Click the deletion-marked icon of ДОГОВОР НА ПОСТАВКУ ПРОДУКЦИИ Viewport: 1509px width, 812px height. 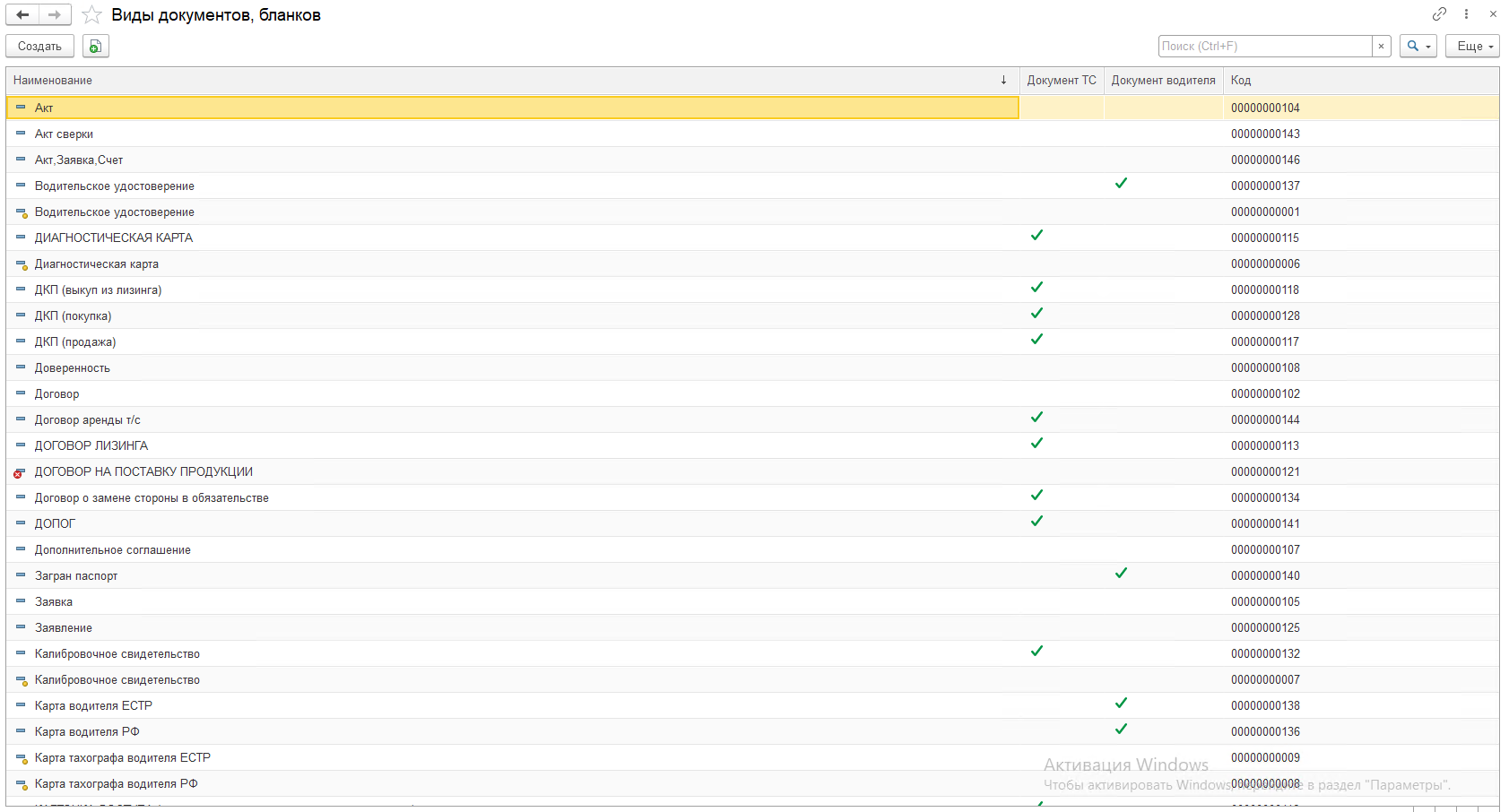point(20,472)
